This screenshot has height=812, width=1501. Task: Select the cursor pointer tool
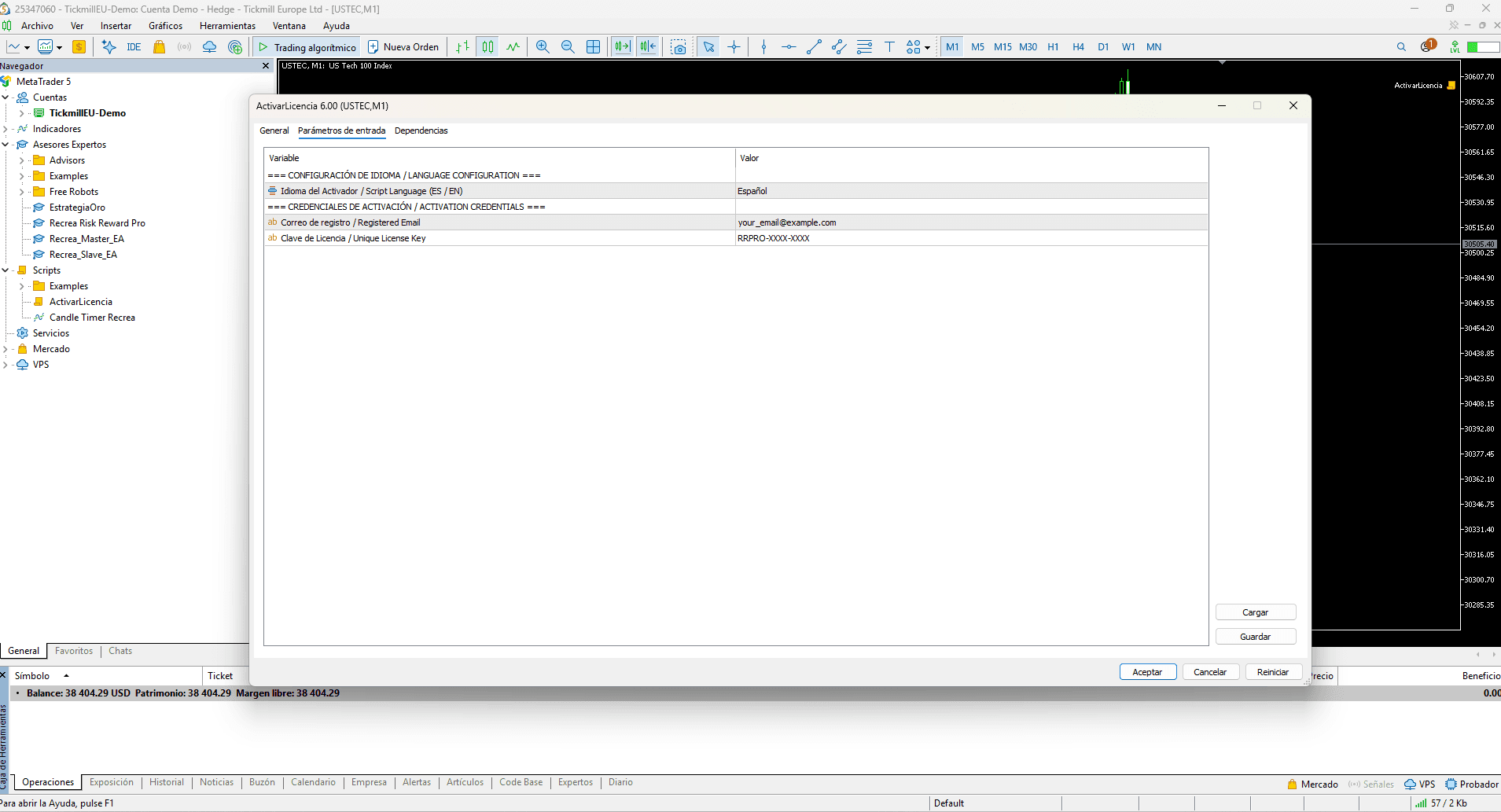(x=708, y=47)
